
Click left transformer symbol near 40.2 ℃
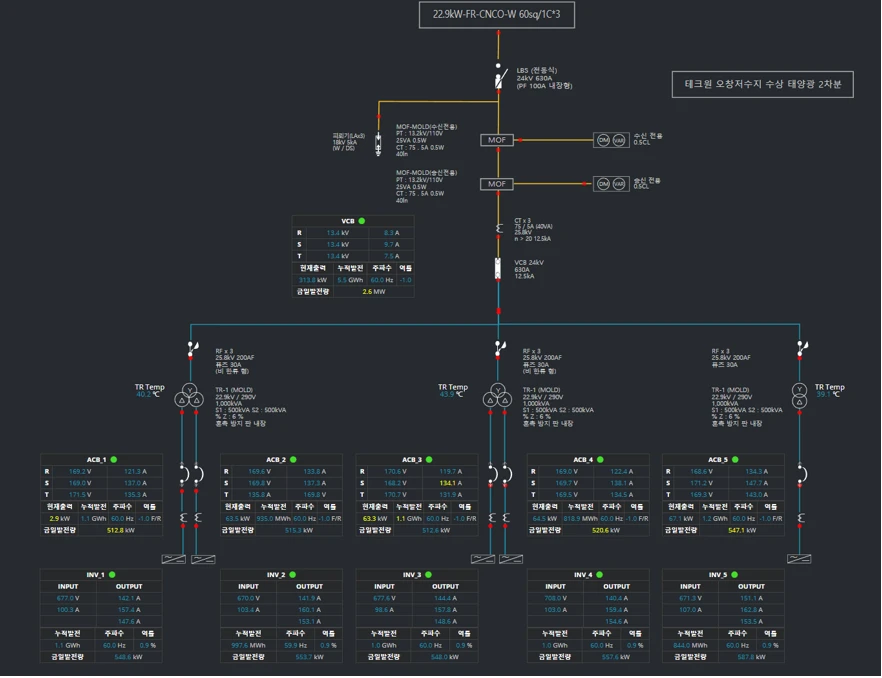189,396
